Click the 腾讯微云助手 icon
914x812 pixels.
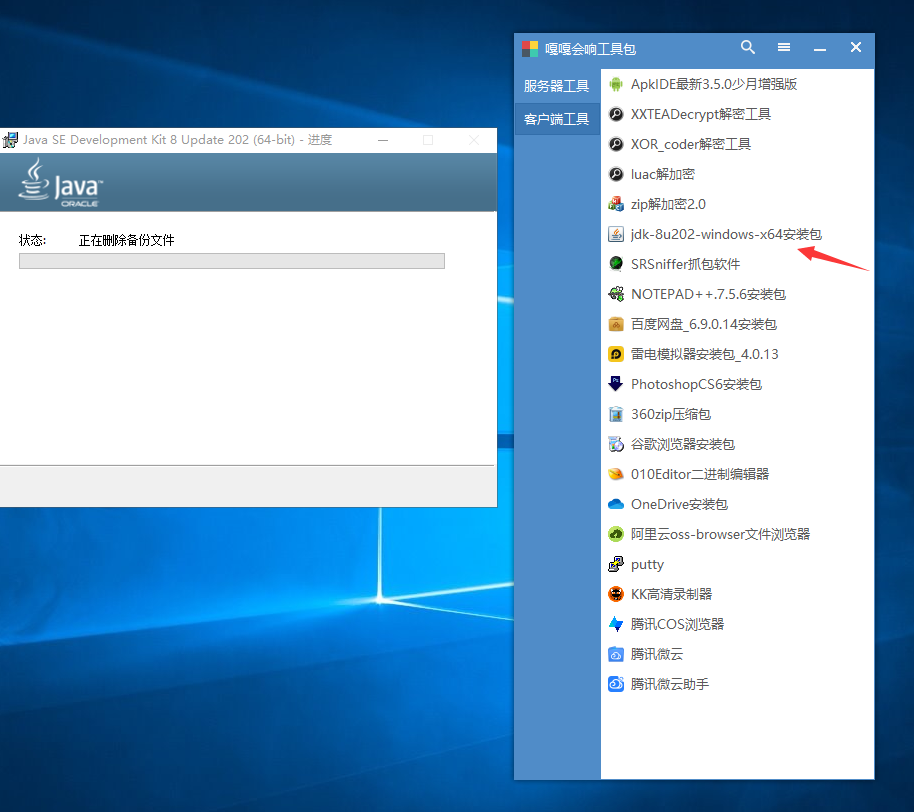click(616, 684)
